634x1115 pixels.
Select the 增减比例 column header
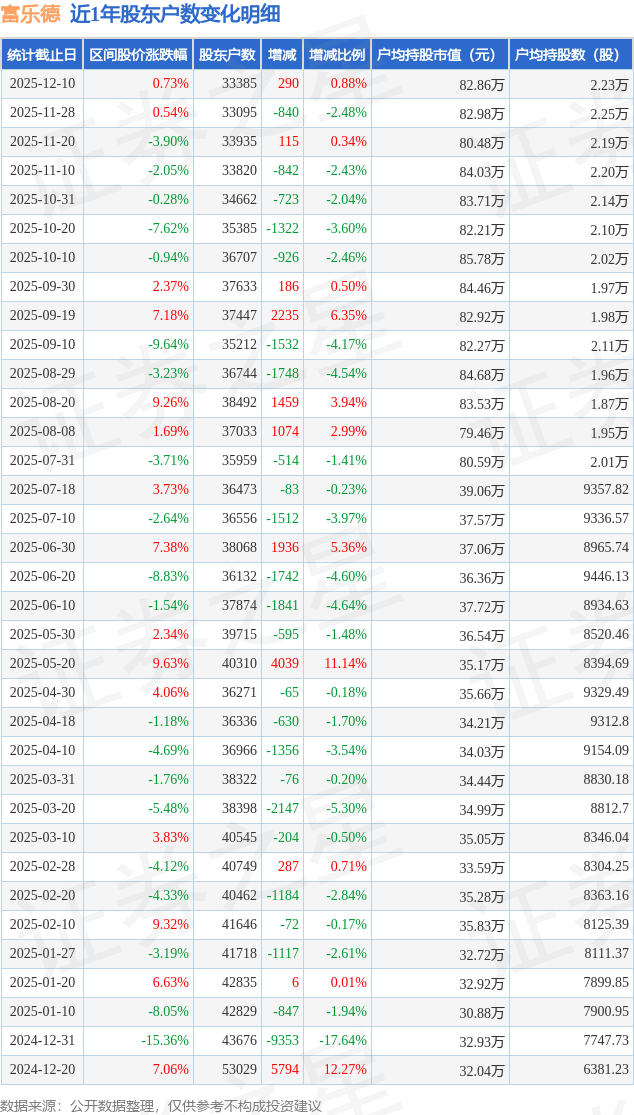[337, 55]
